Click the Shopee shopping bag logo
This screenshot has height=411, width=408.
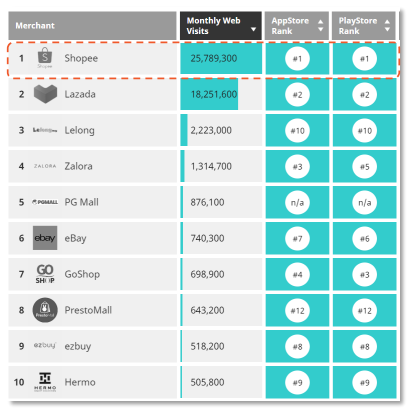click(45, 58)
